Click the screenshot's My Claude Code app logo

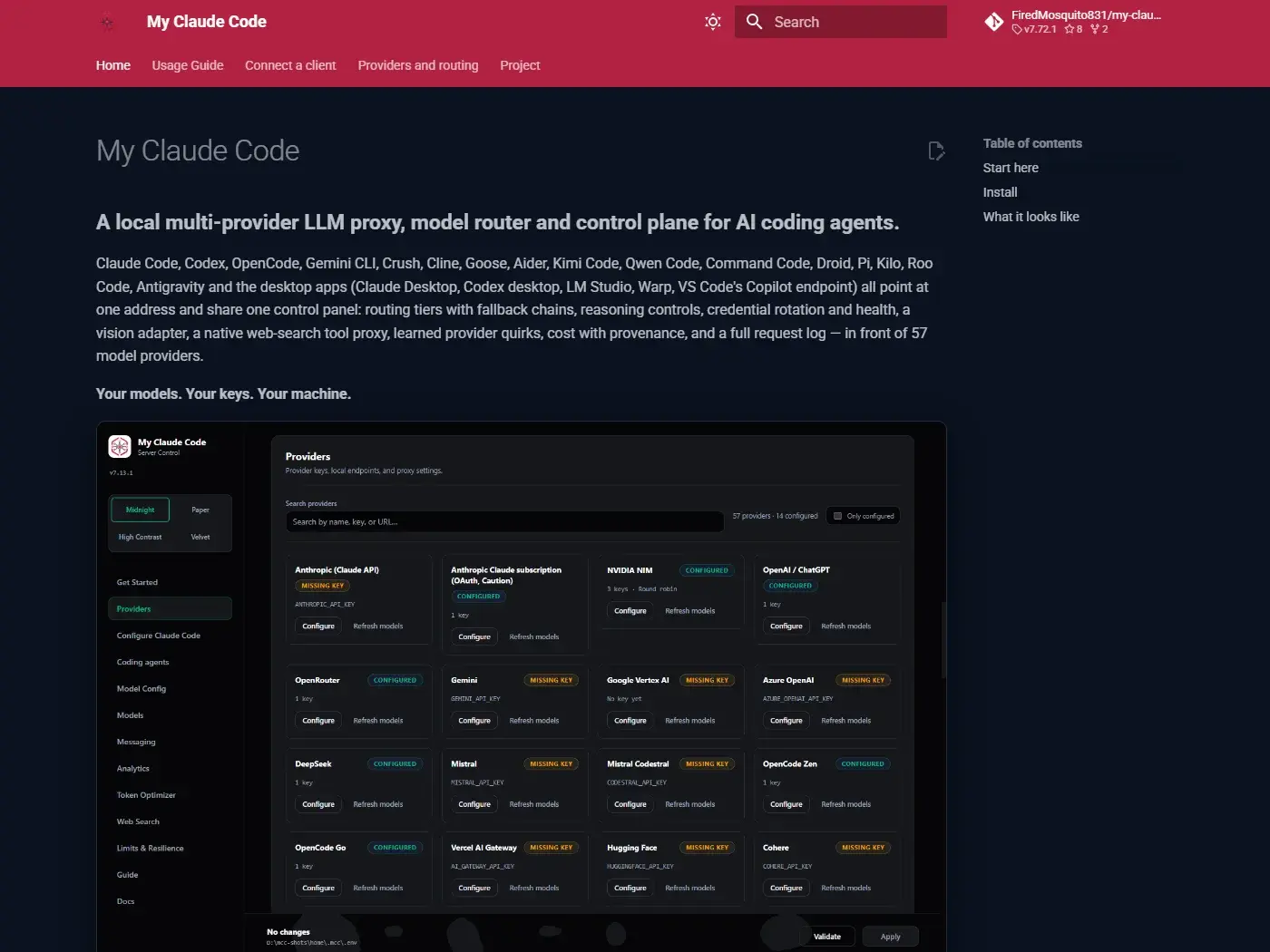pyautogui.click(x=120, y=446)
